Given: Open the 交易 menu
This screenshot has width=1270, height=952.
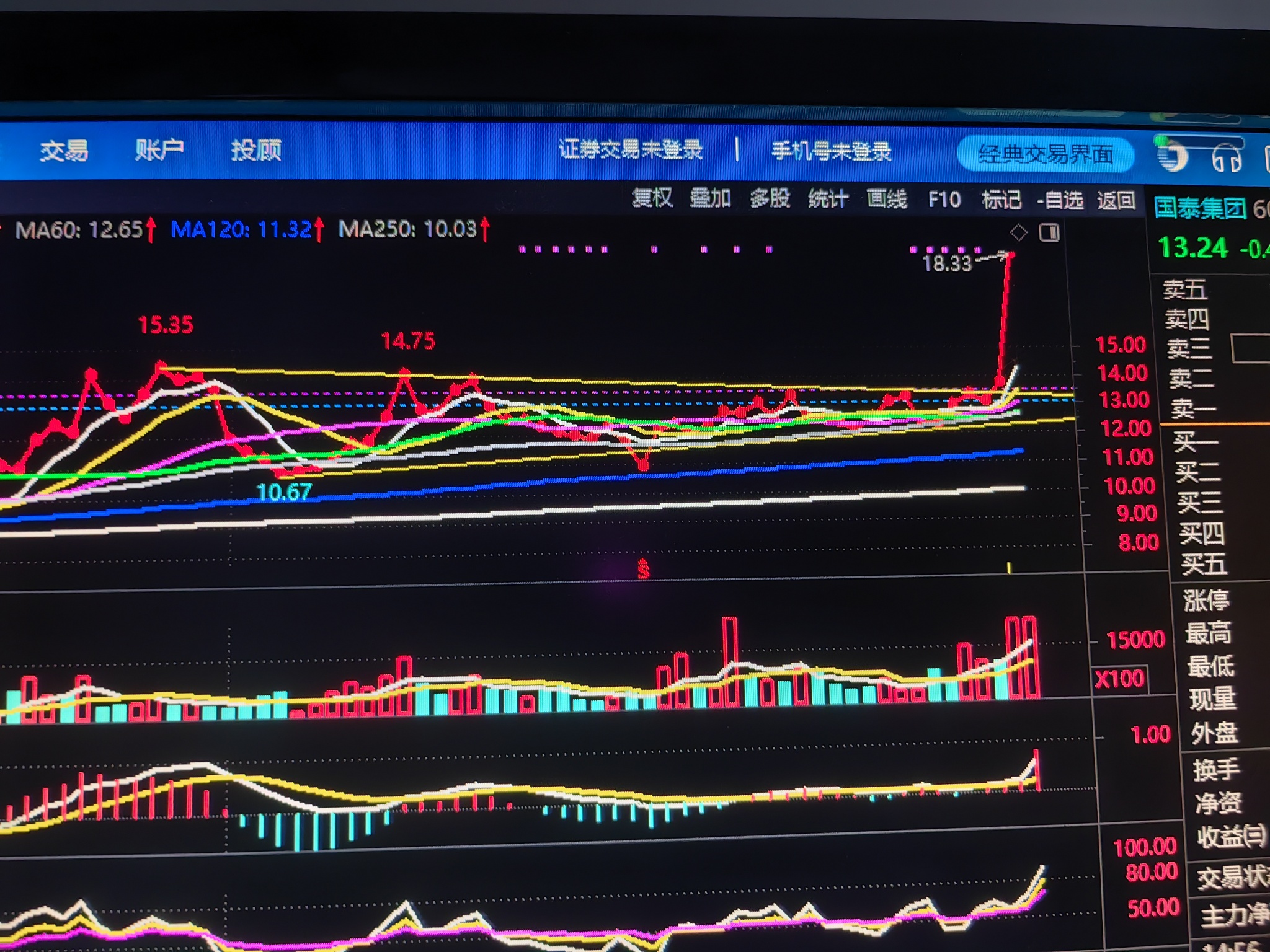Looking at the screenshot, I should (x=64, y=151).
